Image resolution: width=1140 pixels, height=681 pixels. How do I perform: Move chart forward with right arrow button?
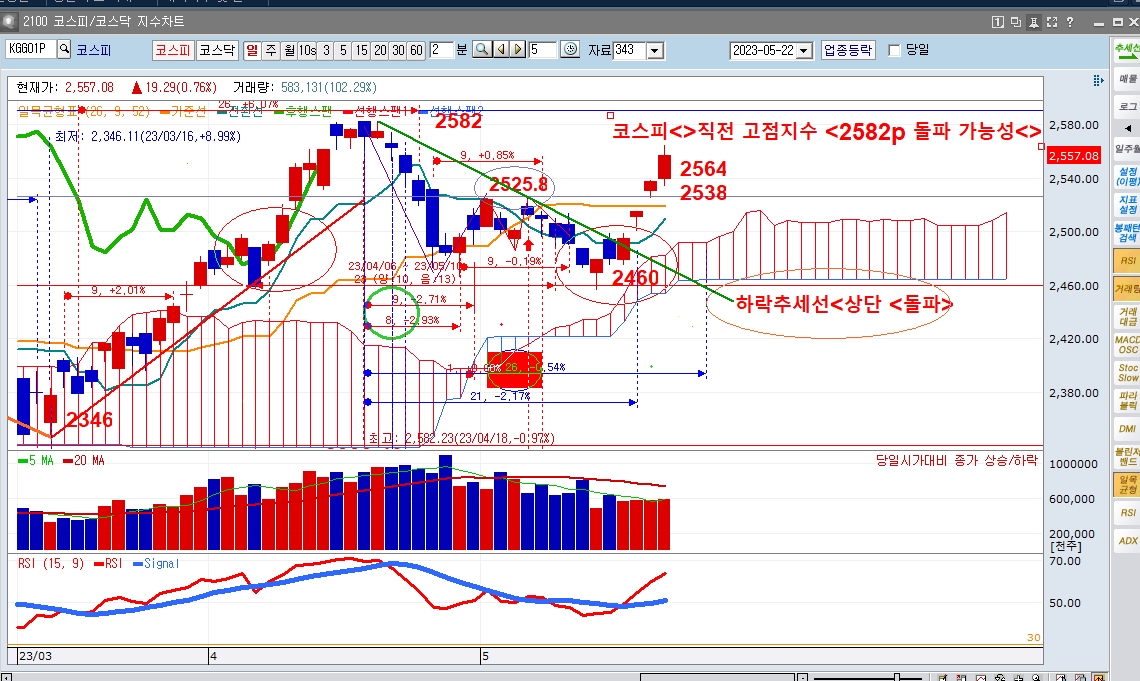[x=518, y=49]
